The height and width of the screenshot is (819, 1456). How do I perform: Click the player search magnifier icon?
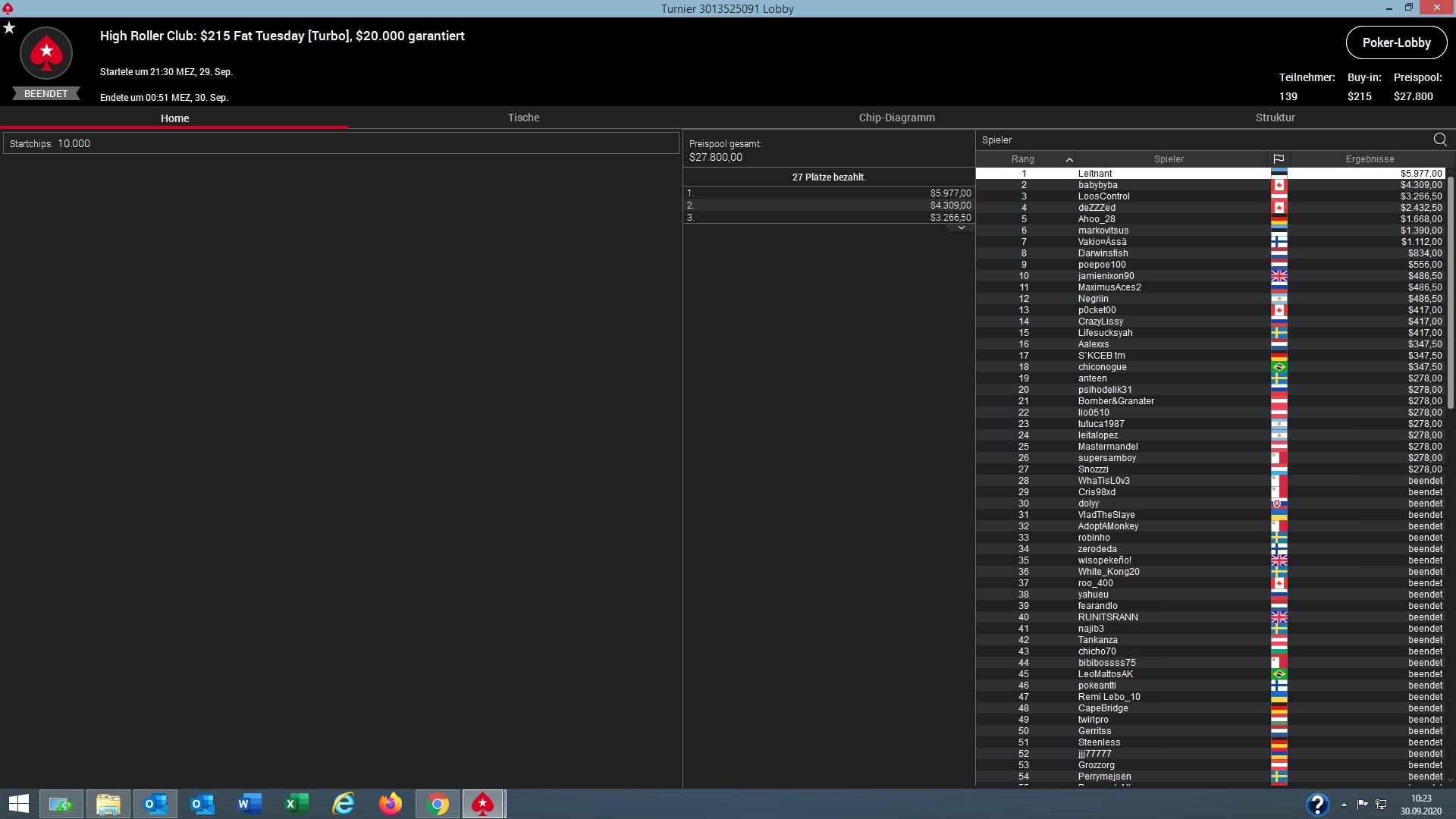click(1439, 140)
